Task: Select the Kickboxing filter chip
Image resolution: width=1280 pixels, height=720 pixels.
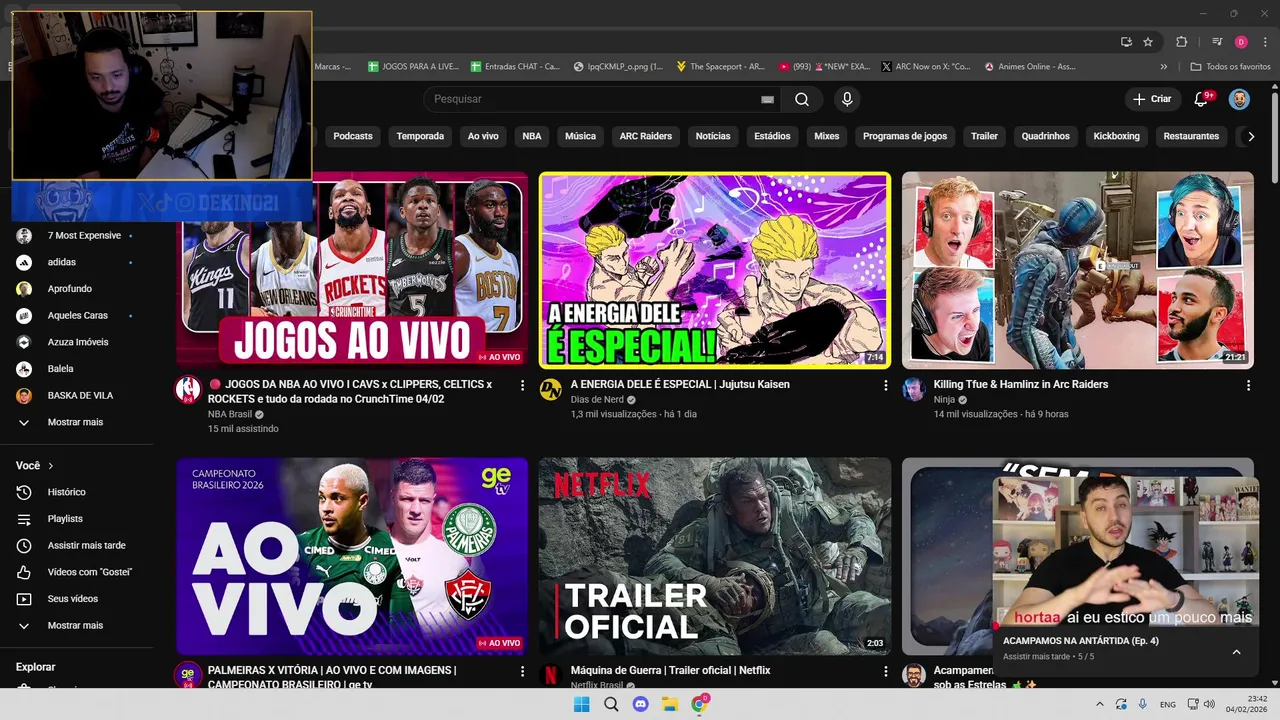Action: pyautogui.click(x=1116, y=136)
